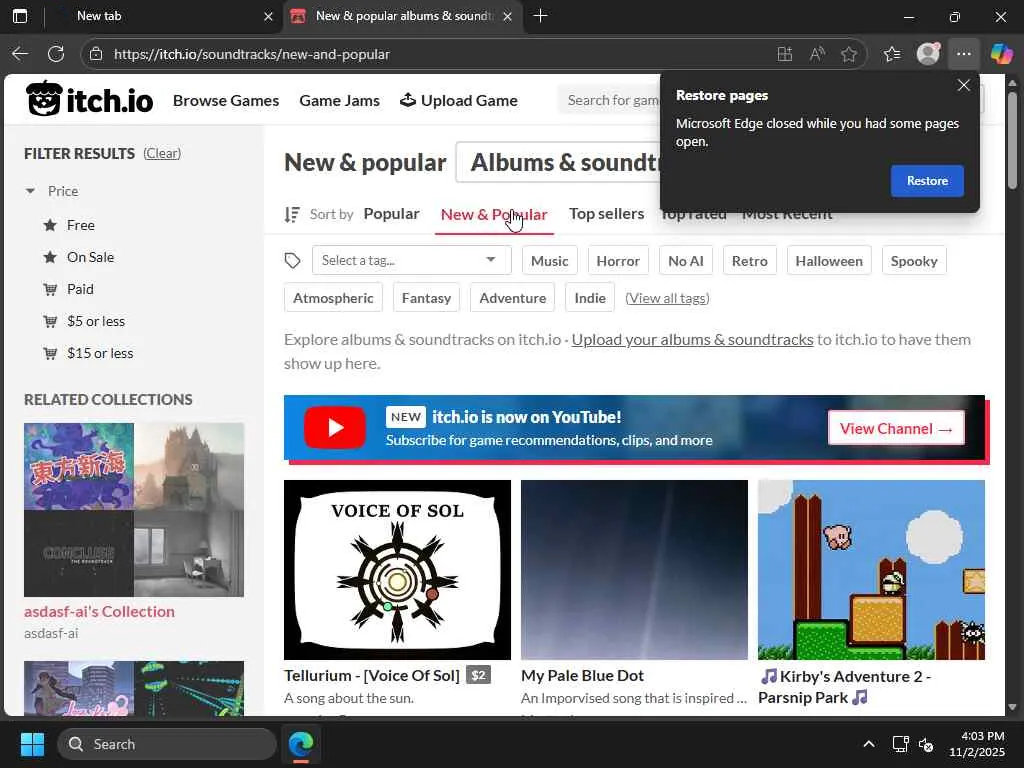The width and height of the screenshot is (1024, 768).
Task: Select the Atmospheric tag
Action: coord(333,298)
